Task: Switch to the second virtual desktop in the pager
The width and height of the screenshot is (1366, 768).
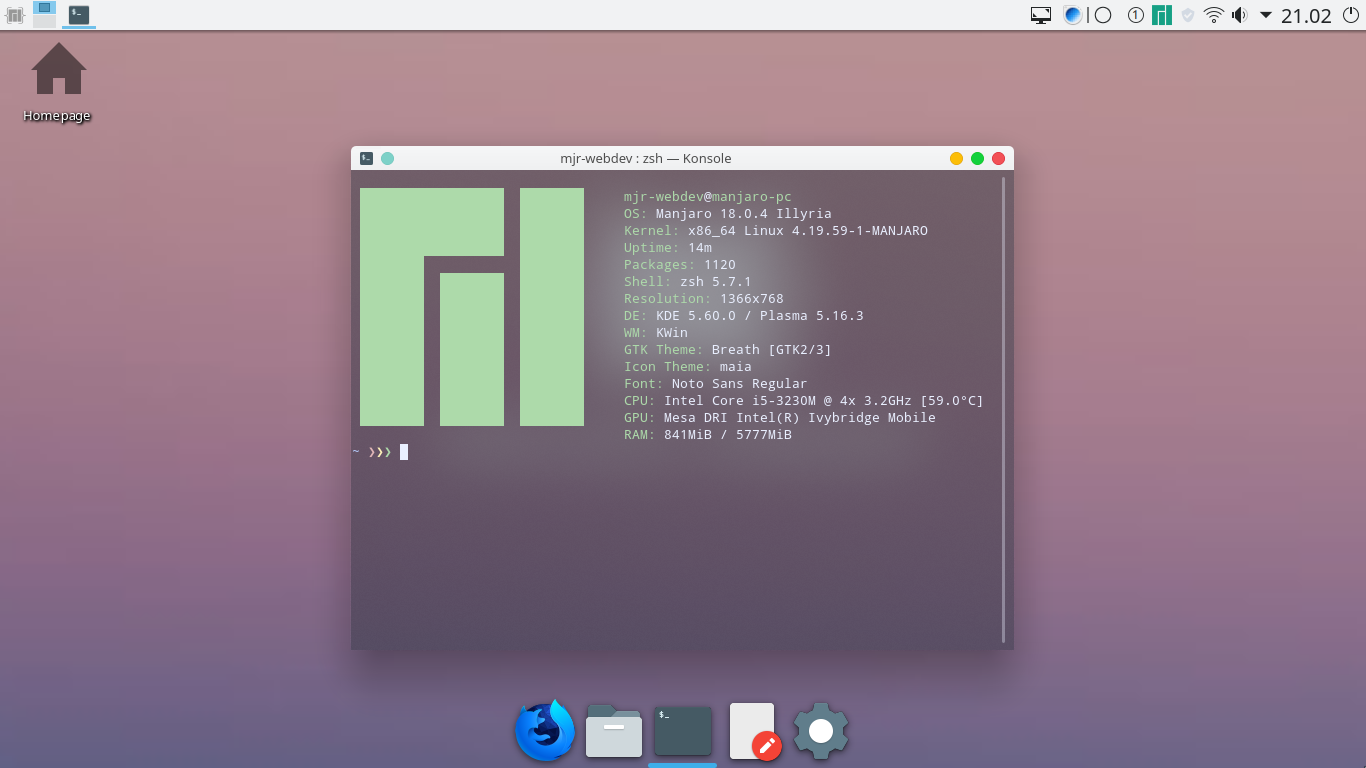Action: [x=44, y=21]
